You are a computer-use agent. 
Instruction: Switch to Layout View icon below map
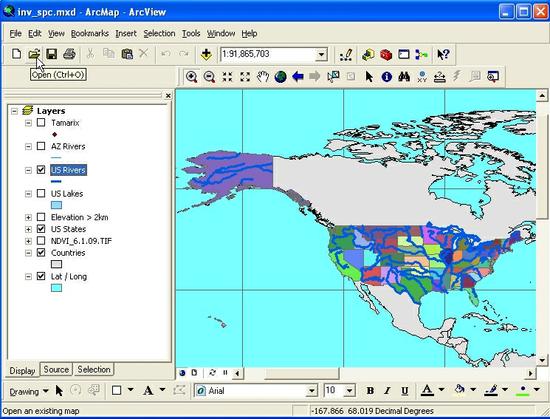pyautogui.click(x=194, y=373)
